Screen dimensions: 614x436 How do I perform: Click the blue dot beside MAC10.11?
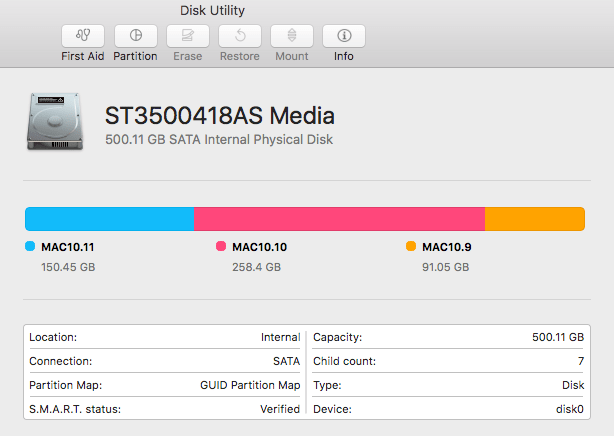pos(30,246)
